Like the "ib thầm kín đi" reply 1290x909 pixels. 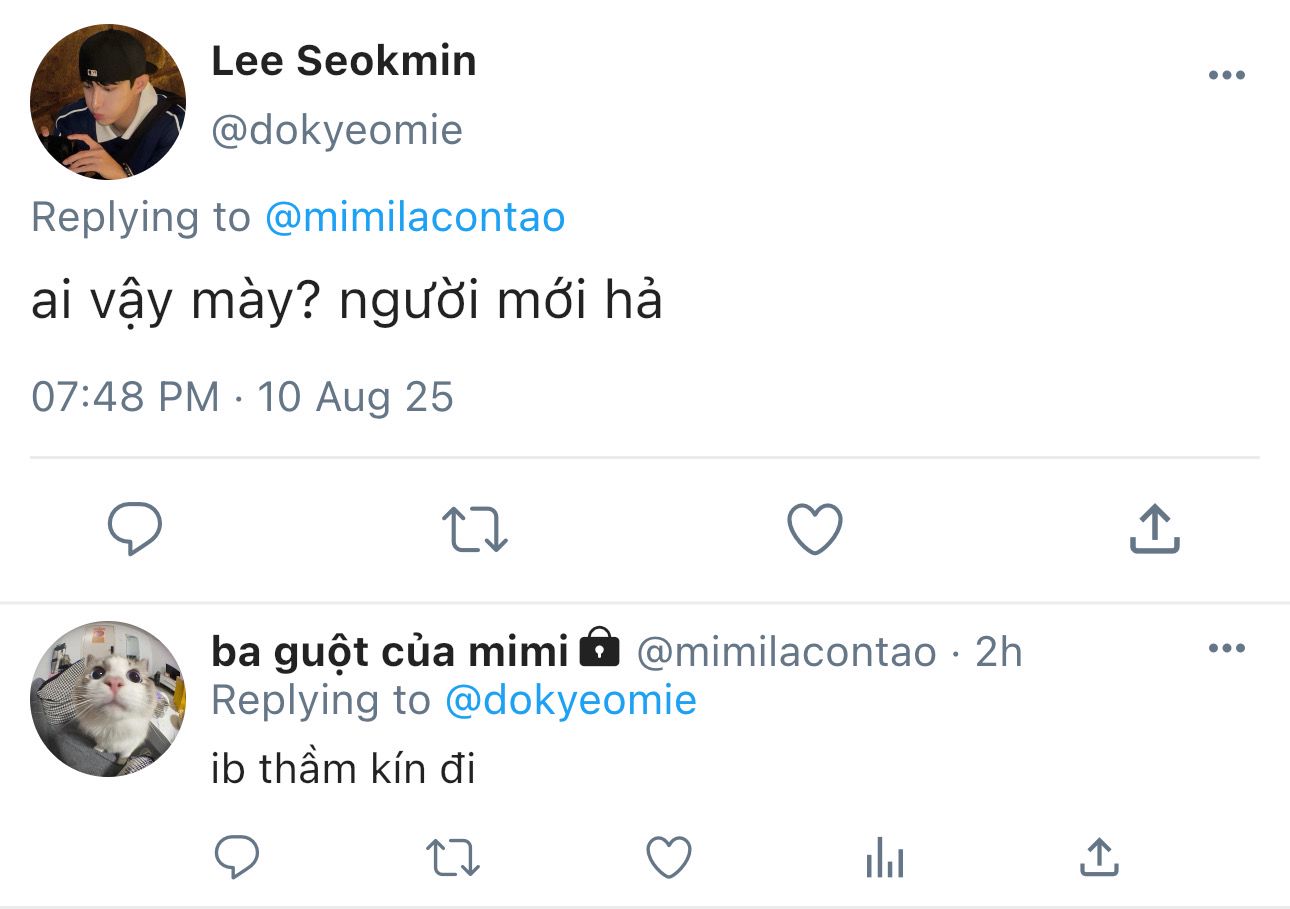[669, 857]
